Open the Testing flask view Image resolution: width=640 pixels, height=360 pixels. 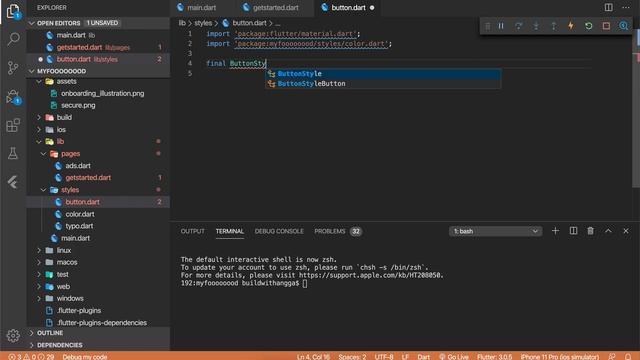(x=13, y=153)
